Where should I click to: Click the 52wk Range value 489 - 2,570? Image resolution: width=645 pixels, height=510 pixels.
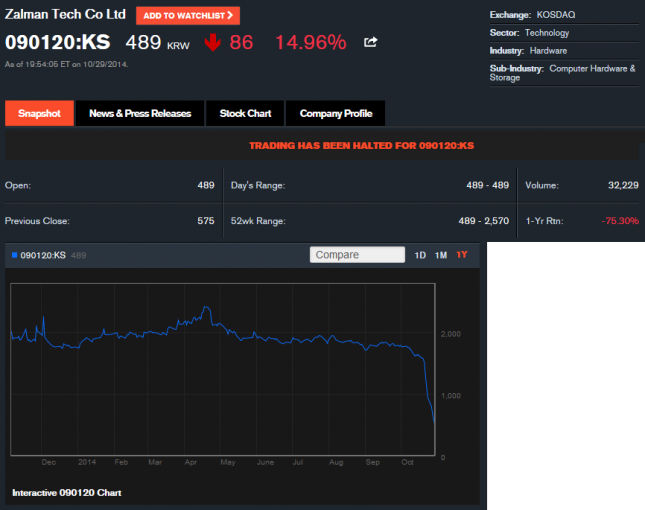pos(484,221)
